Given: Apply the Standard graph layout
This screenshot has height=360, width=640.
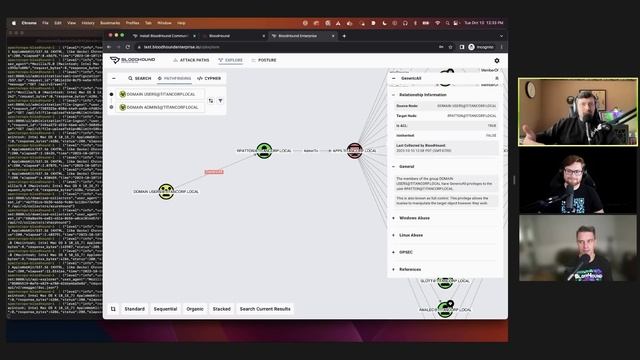Looking at the screenshot, I should [134, 309].
